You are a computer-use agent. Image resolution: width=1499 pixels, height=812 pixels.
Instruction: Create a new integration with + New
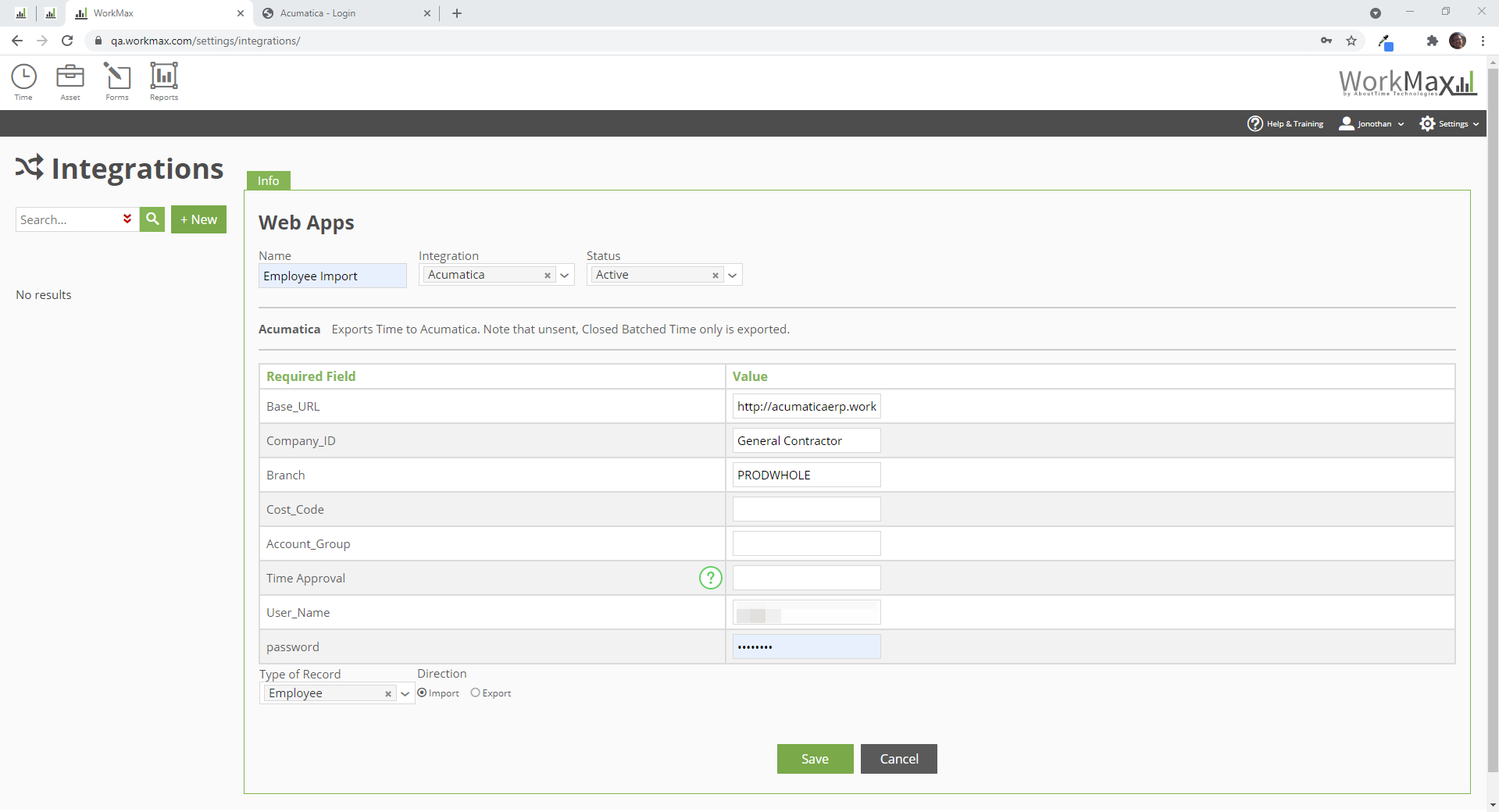coord(198,219)
